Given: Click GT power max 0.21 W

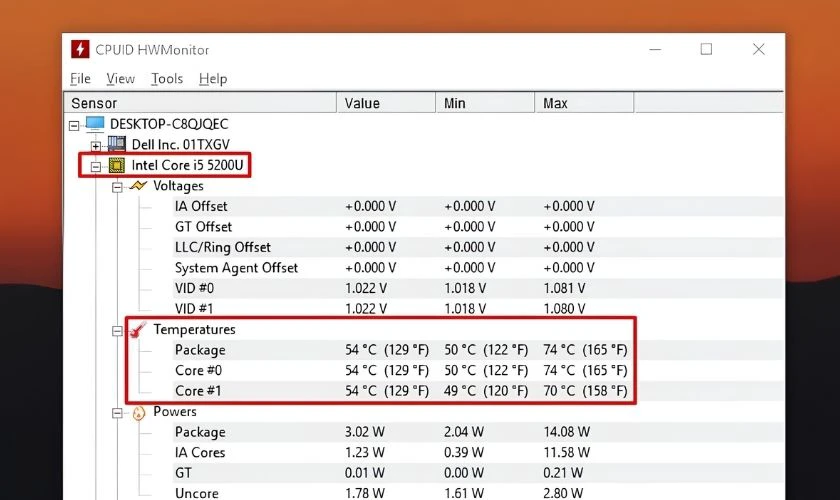Looking at the screenshot, I should pos(563,473).
